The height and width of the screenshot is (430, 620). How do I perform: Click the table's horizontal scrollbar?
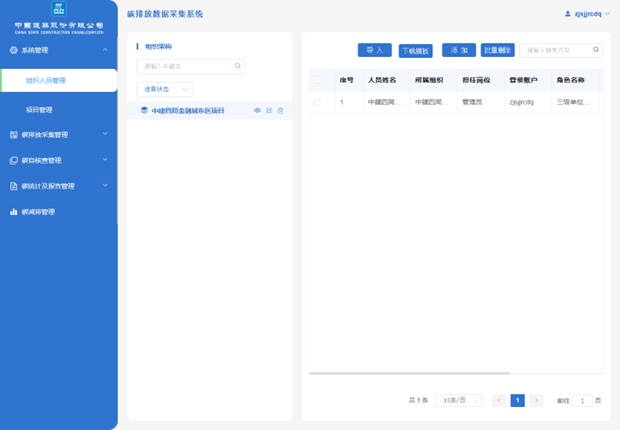(x=409, y=373)
